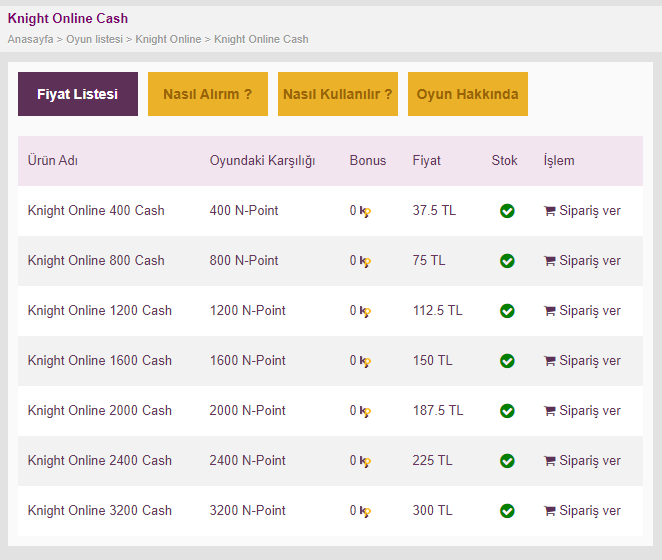Click green stock checkmark for 2000 Cash
Image resolution: width=662 pixels, height=560 pixels.
507,410
